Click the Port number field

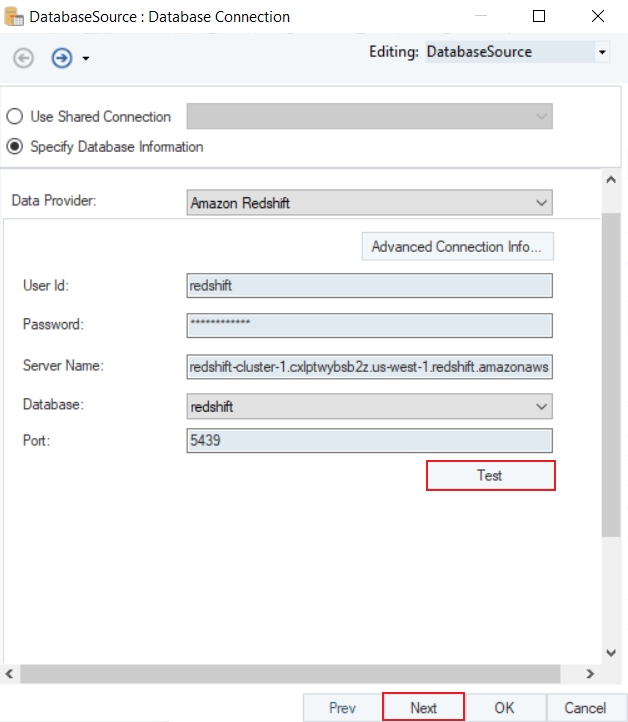pos(369,440)
